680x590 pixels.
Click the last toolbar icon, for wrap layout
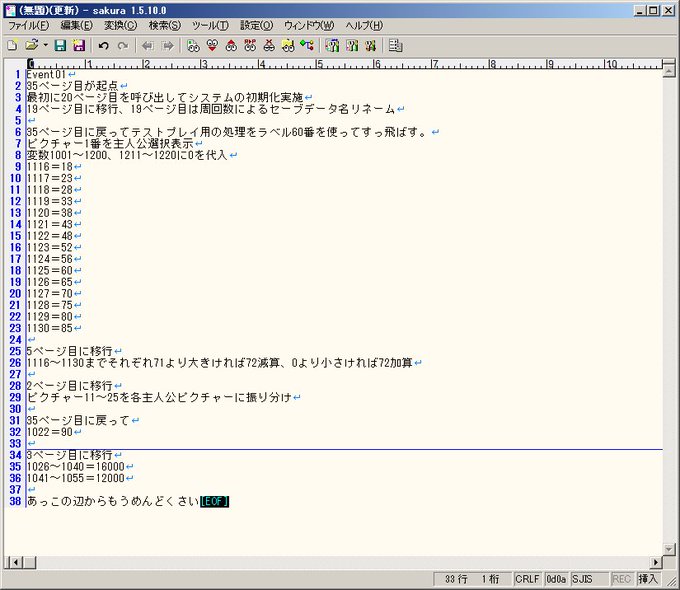(x=395, y=45)
